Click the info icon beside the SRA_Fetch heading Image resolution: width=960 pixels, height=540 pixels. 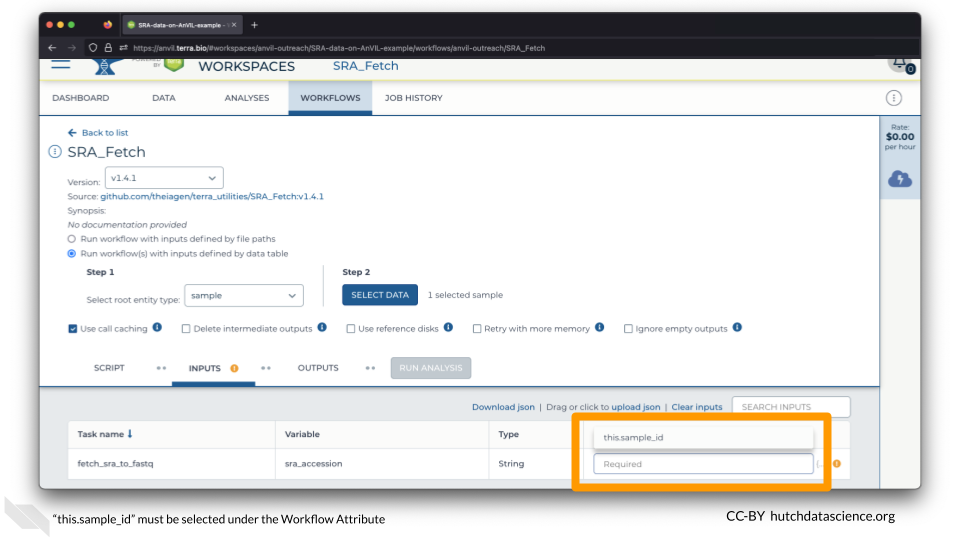click(54, 152)
